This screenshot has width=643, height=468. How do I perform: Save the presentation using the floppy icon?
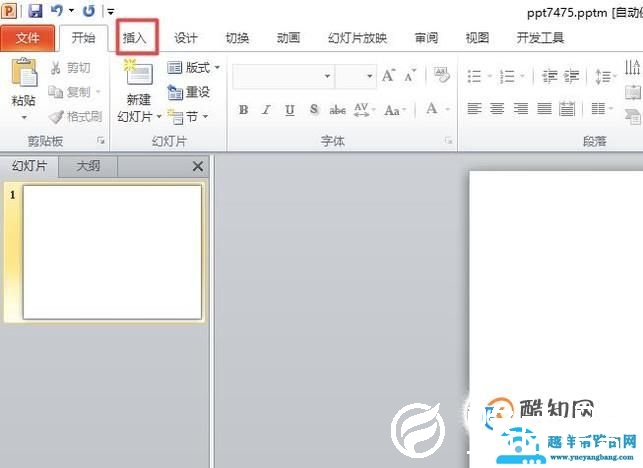(x=35, y=11)
